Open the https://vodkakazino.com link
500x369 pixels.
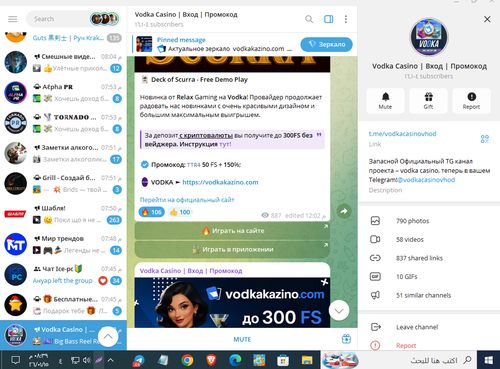tap(220, 182)
